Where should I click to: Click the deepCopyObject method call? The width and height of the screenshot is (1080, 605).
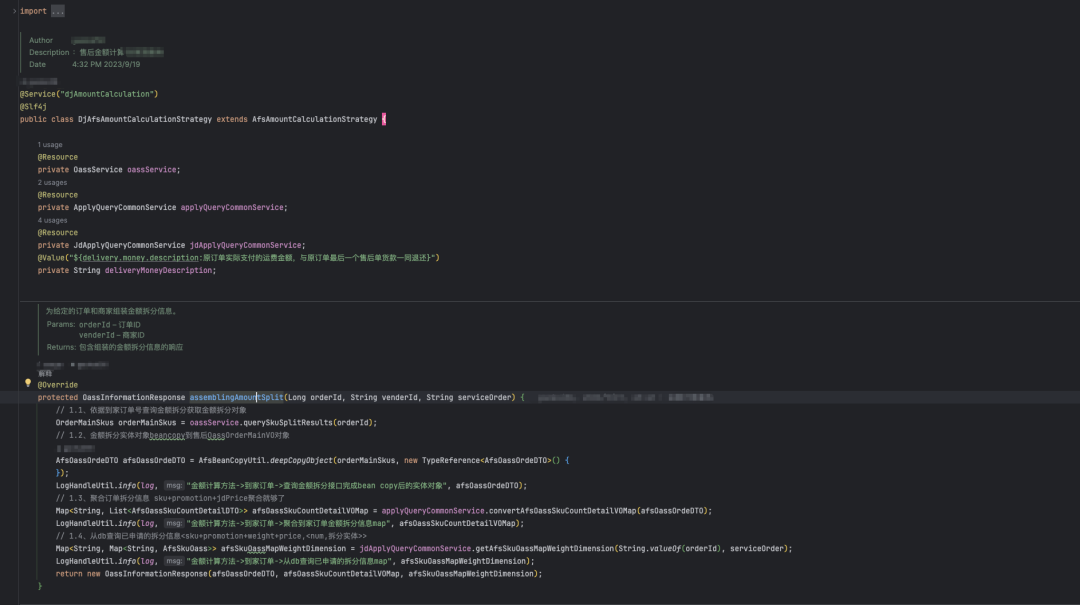(x=301, y=460)
